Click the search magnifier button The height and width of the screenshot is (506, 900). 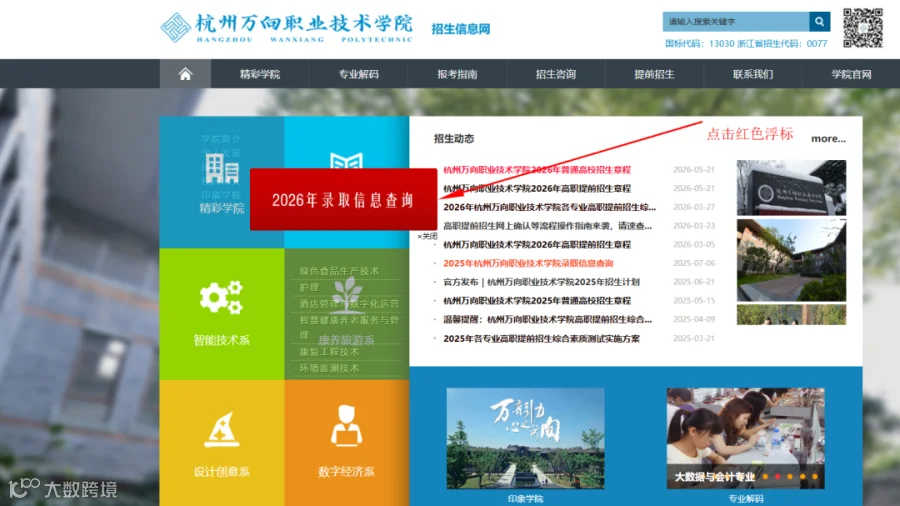point(819,22)
